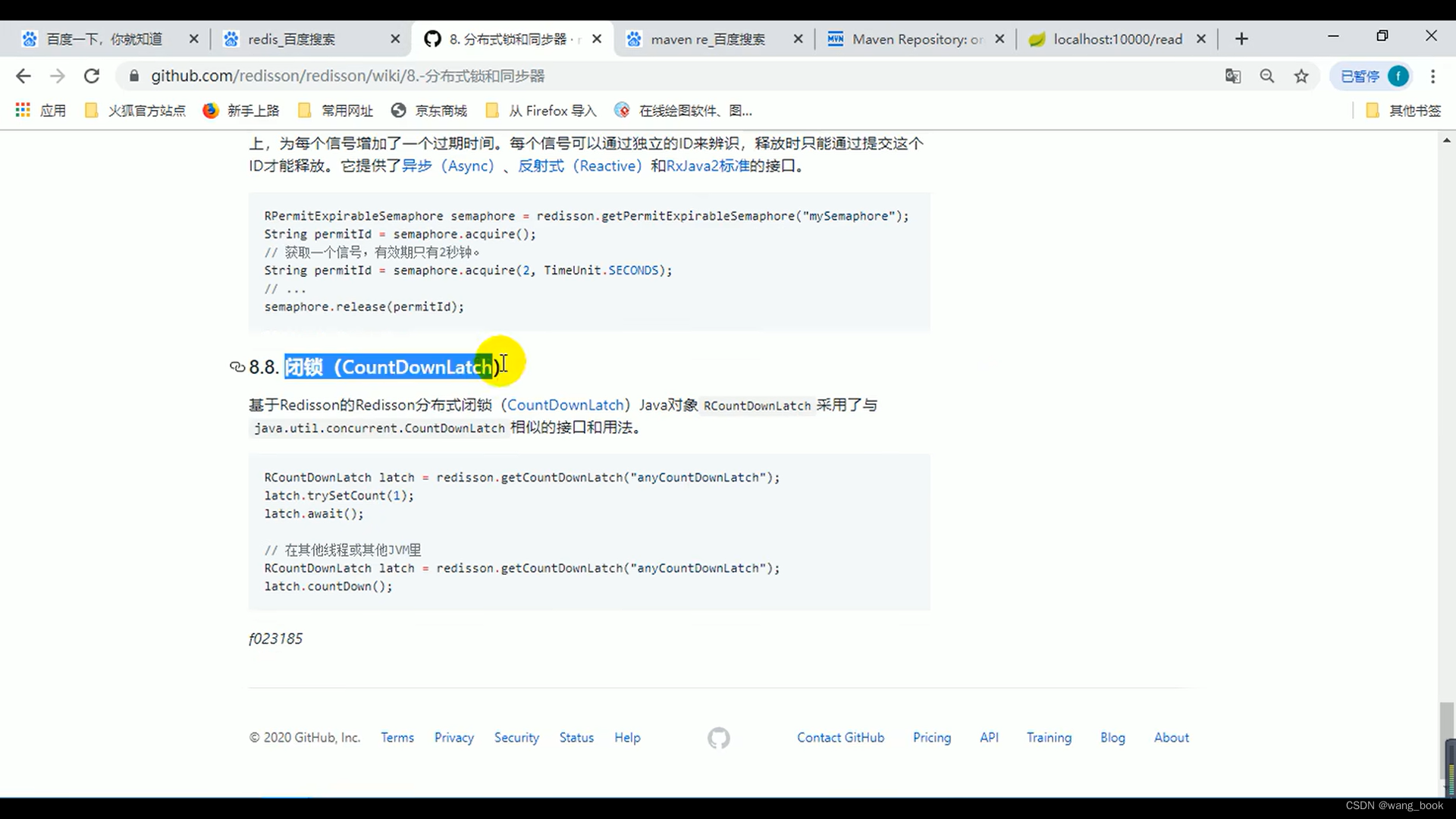Switch to the redis_百度搜索 tab
Image resolution: width=1456 pixels, height=819 pixels.
[291, 39]
